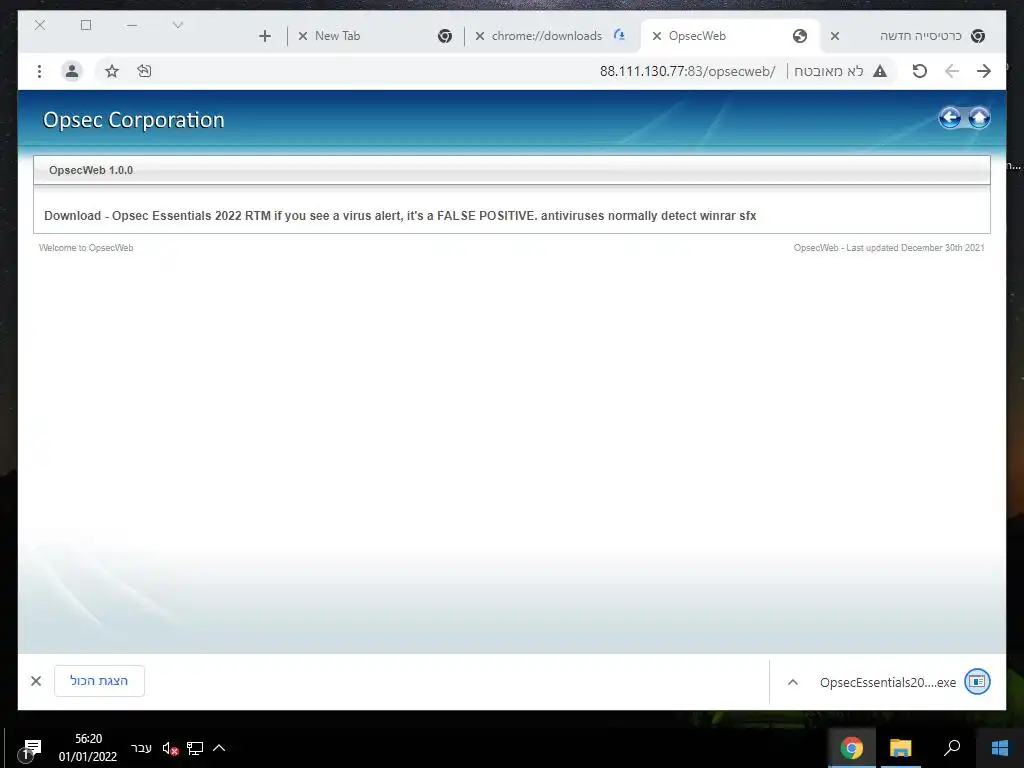Close the OpsecWeb tab
1024x768 pixels.
point(657,36)
